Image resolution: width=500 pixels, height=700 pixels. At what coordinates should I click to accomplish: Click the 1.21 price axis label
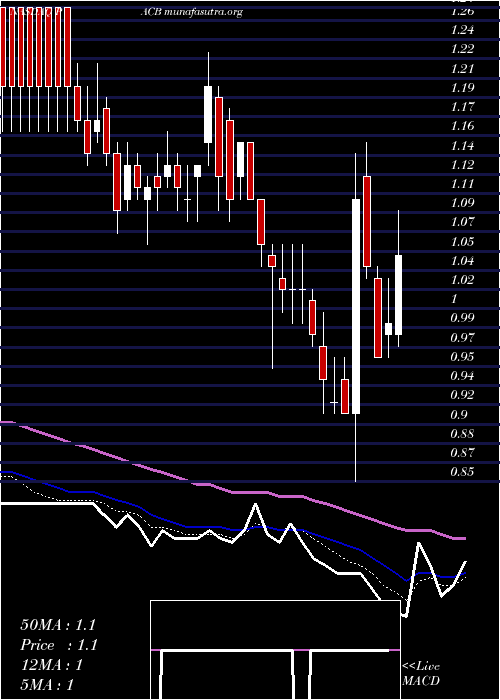point(462,68)
